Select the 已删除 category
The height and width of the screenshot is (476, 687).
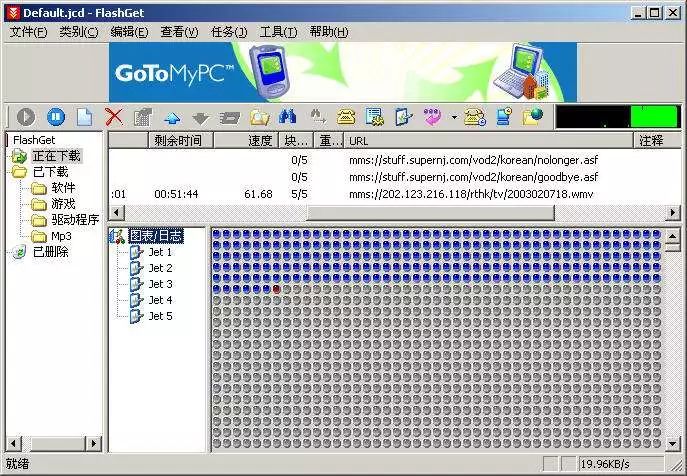(x=51, y=252)
